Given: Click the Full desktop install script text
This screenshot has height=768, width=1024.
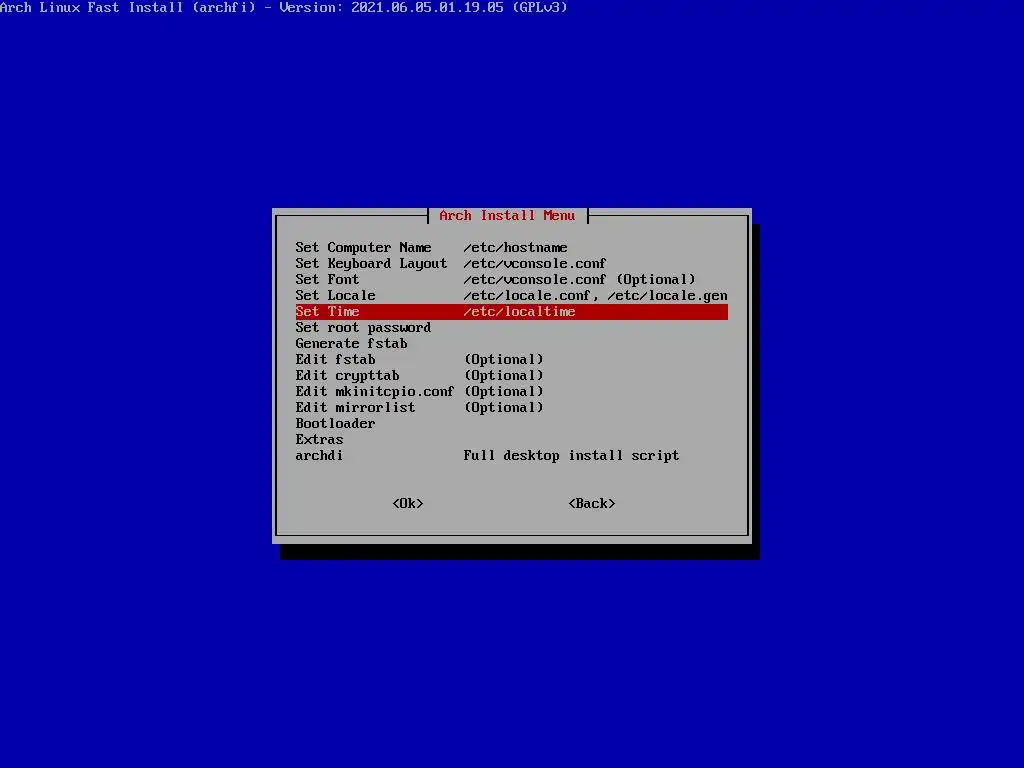Looking at the screenshot, I should click(x=571, y=456).
